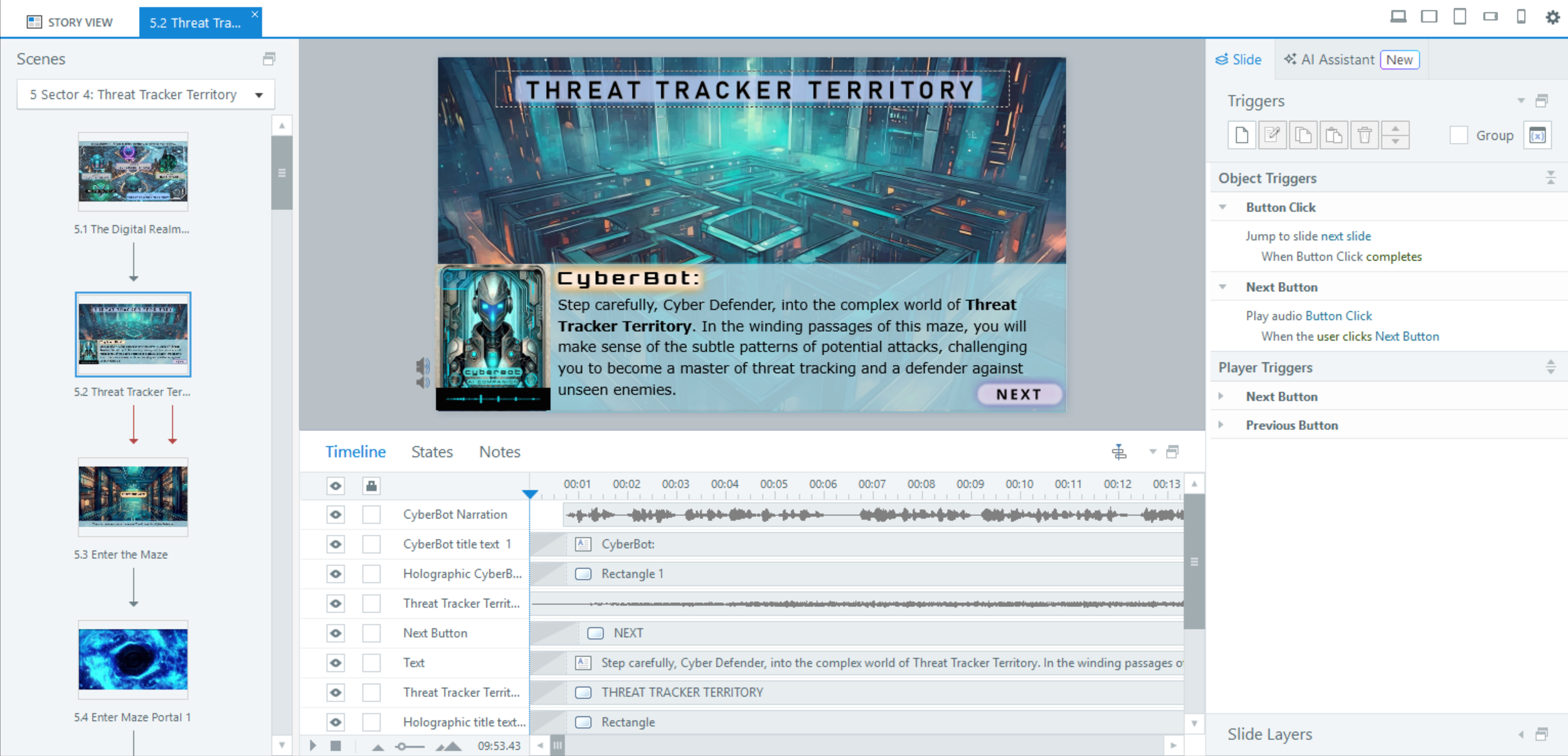Paste trigger using clipboard icon
Viewport: 1568px width, 756px height.
[x=1333, y=135]
